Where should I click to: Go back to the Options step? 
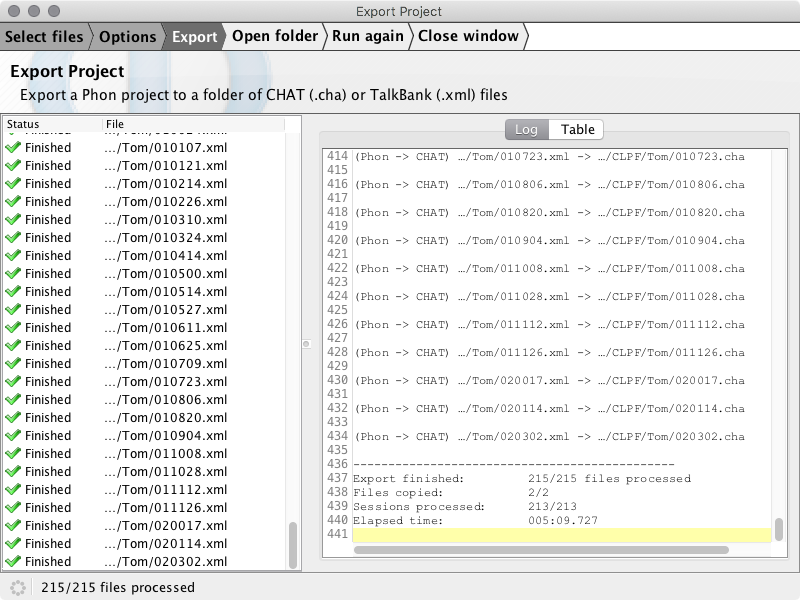[128, 37]
